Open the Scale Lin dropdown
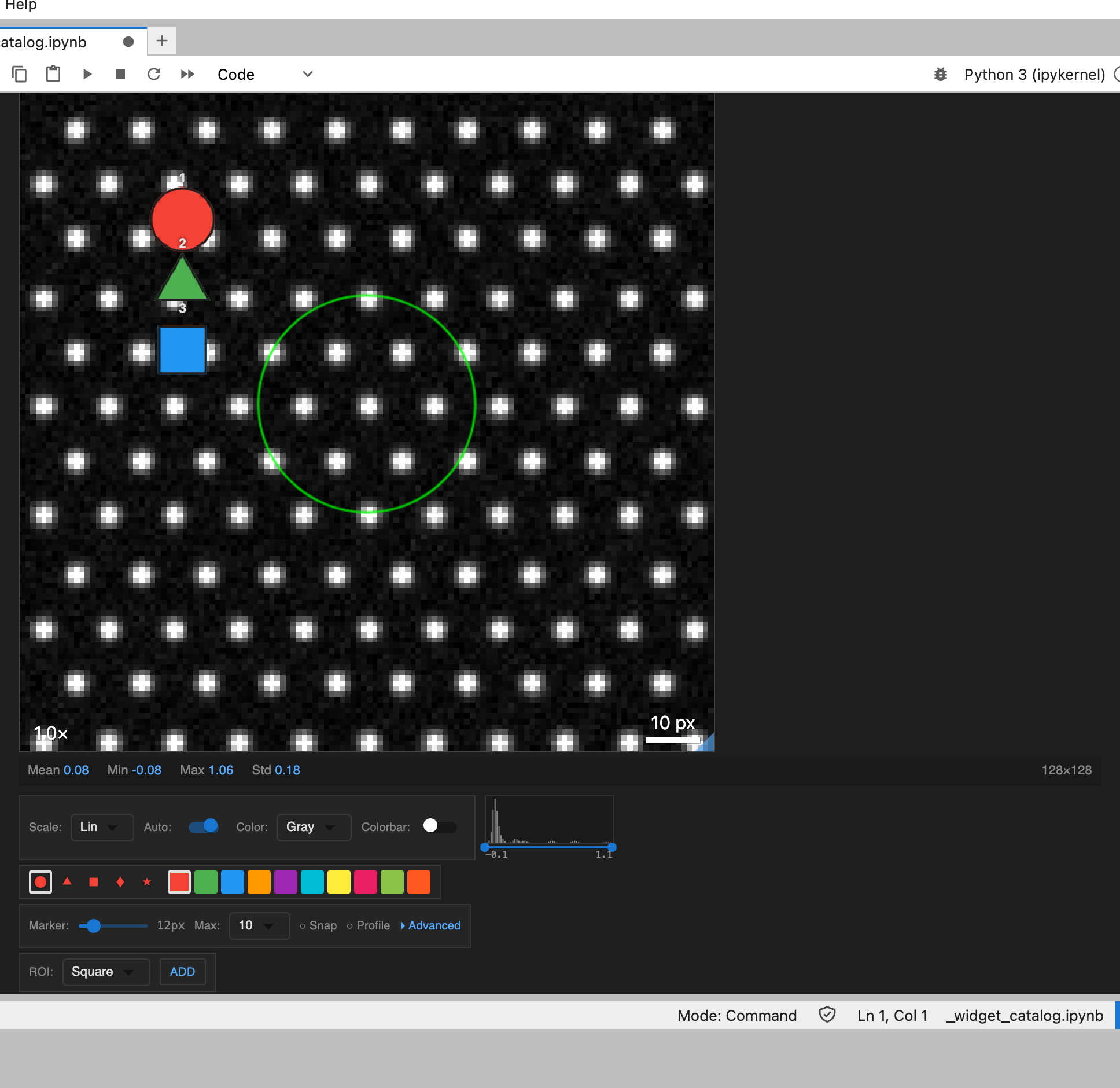 click(x=102, y=827)
